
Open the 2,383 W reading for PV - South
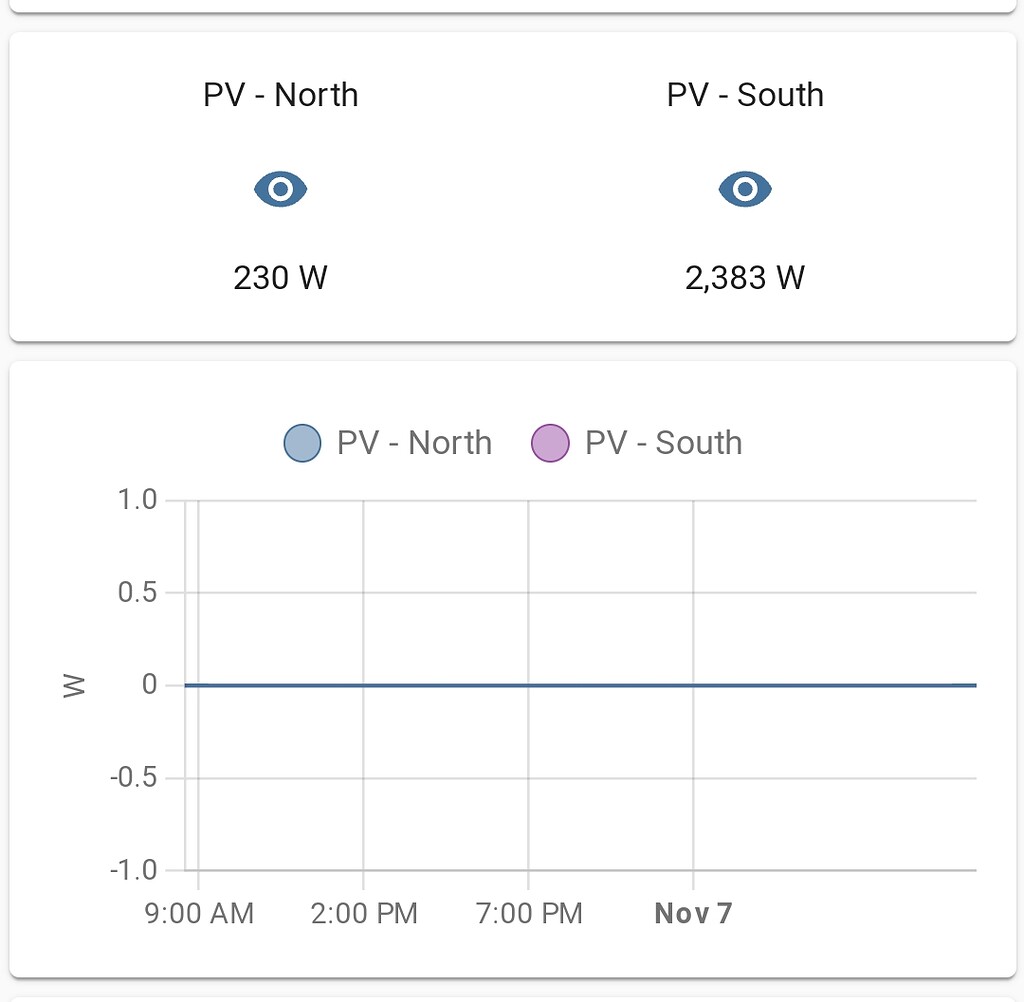(744, 277)
